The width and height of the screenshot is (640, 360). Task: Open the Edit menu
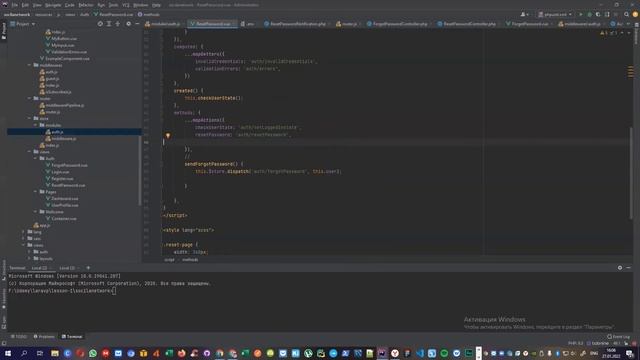tap(25, 5)
